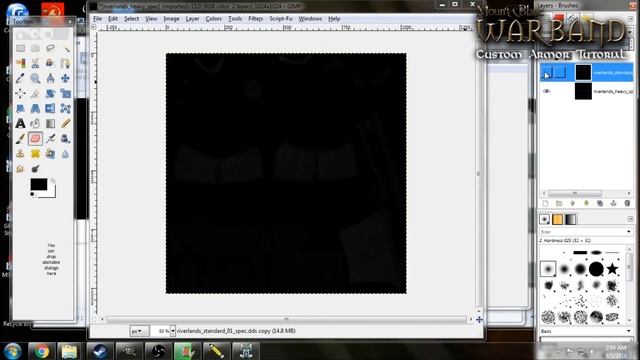Select the Rectangle Select tool
This screenshot has height=360, width=640.
click(x=20, y=48)
